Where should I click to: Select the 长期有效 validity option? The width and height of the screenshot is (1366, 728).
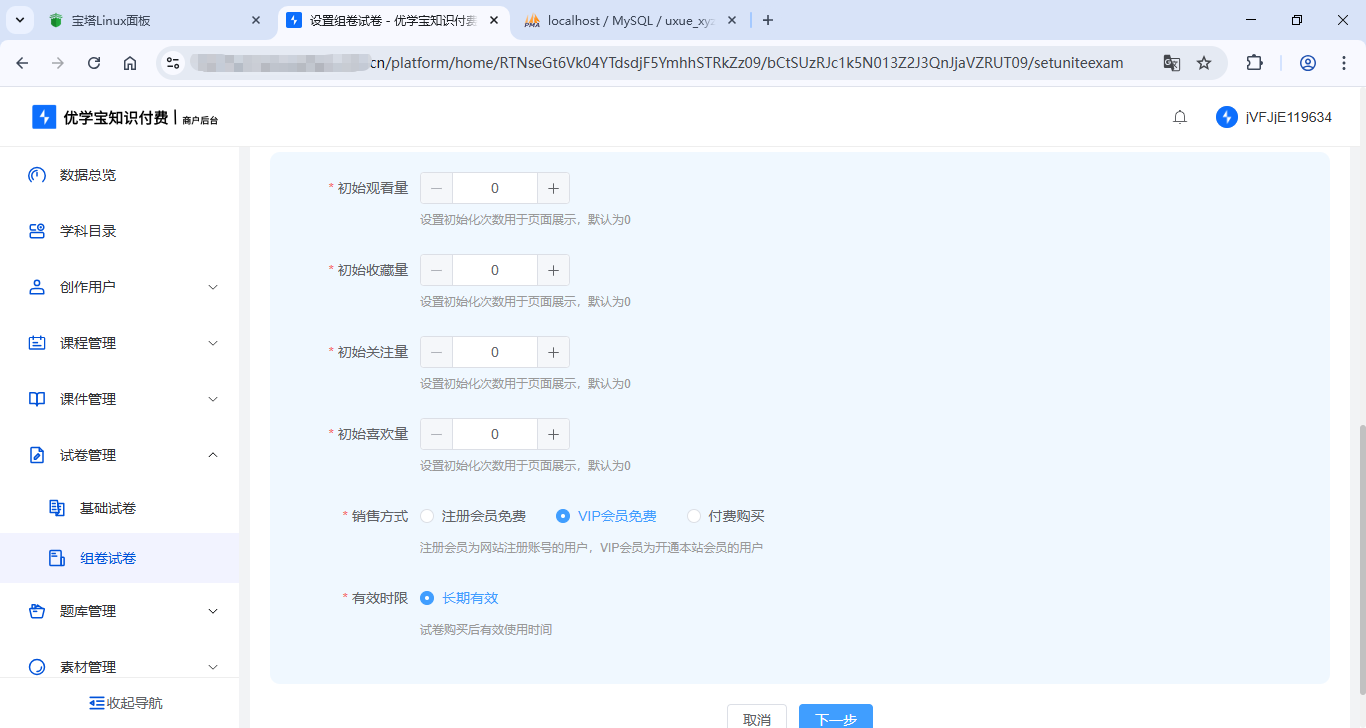[x=429, y=597]
